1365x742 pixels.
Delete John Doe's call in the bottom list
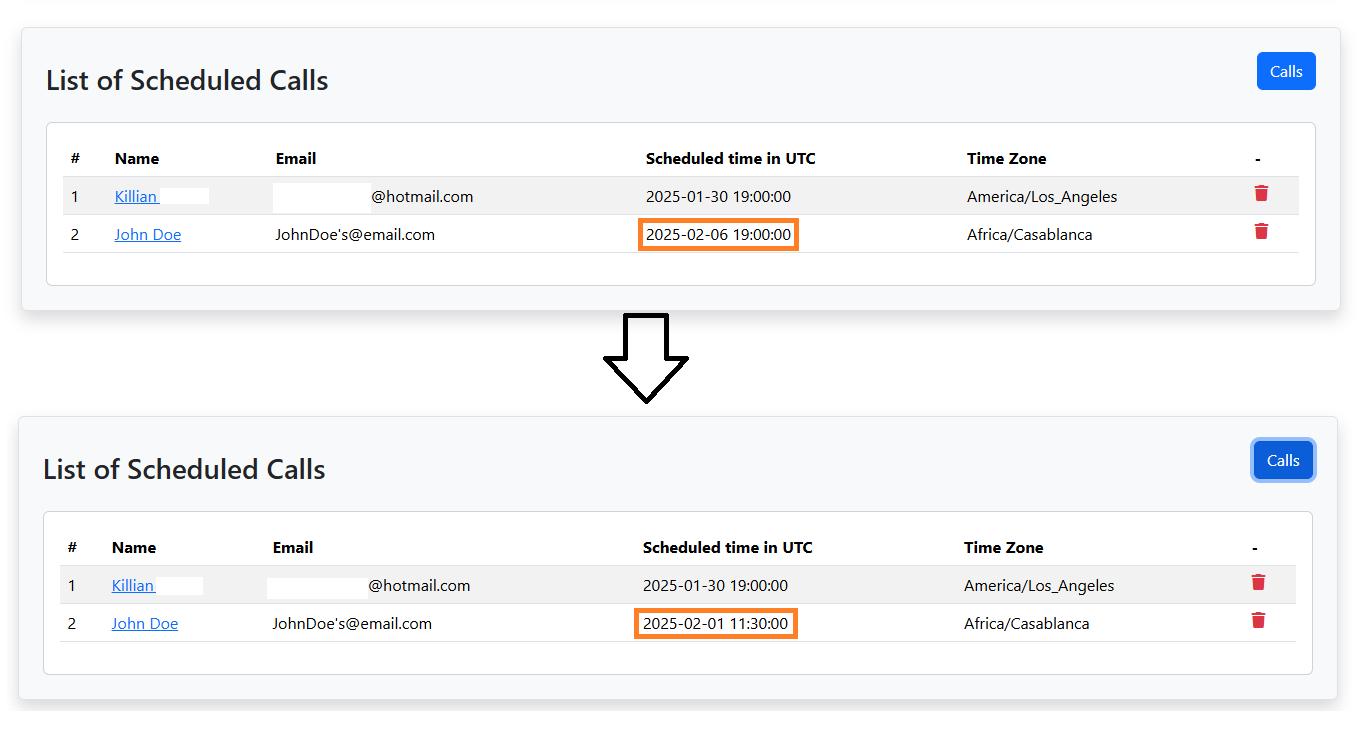coord(1258,621)
